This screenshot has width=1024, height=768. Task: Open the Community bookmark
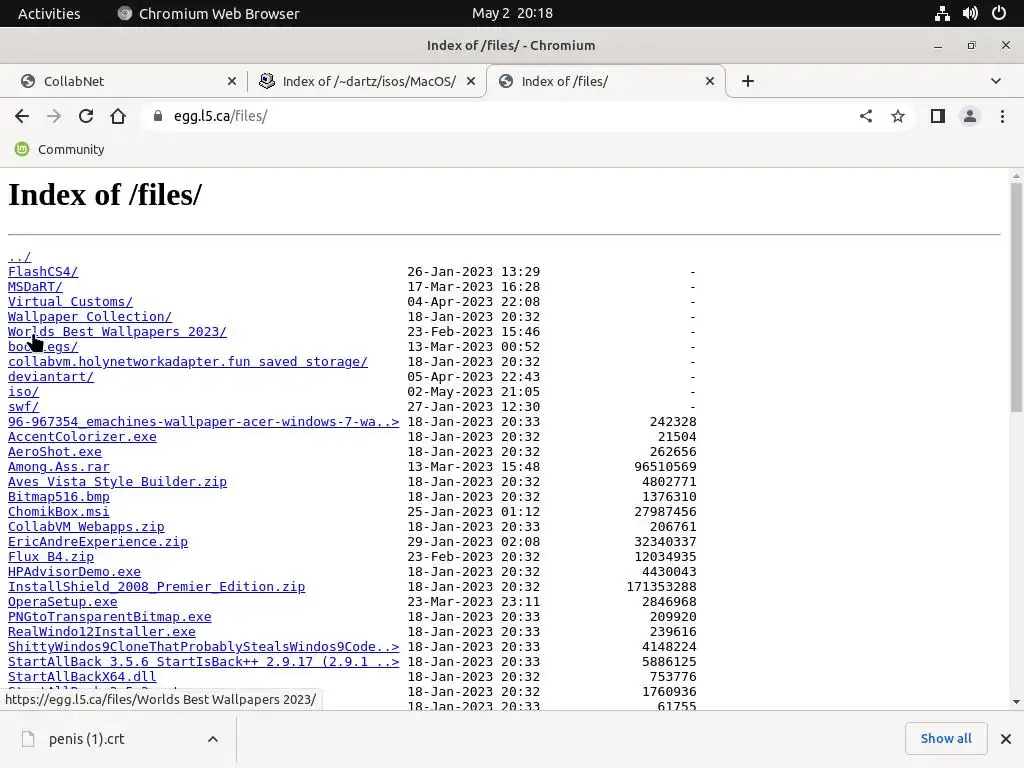[x=59, y=149]
